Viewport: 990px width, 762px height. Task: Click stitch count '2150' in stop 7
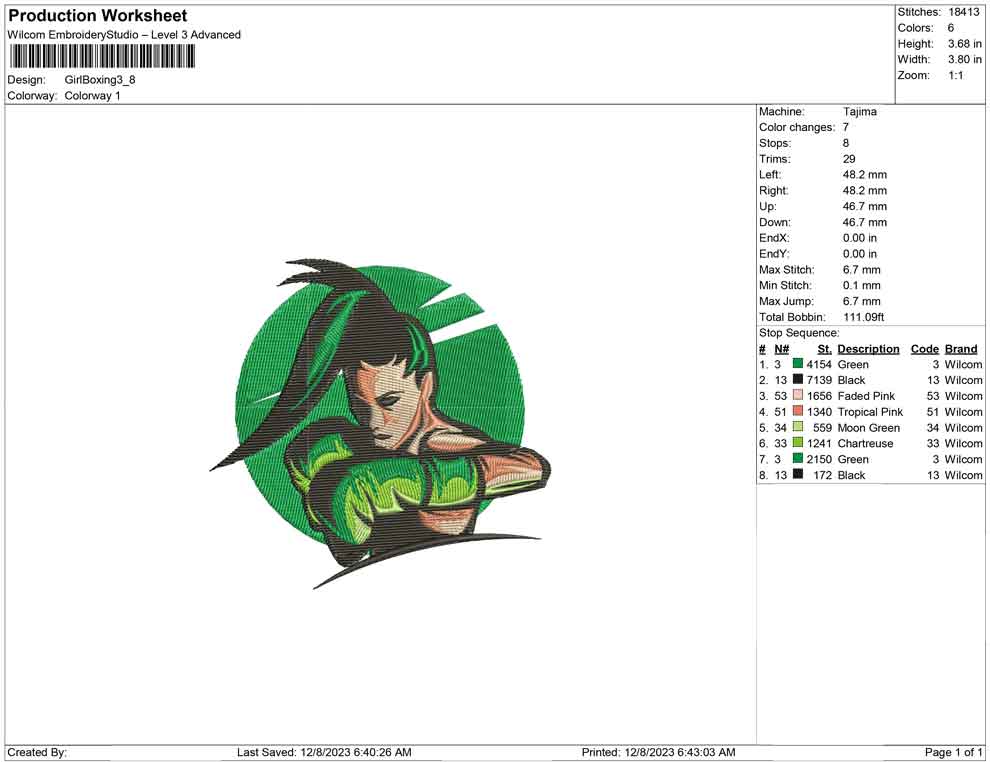tap(819, 459)
